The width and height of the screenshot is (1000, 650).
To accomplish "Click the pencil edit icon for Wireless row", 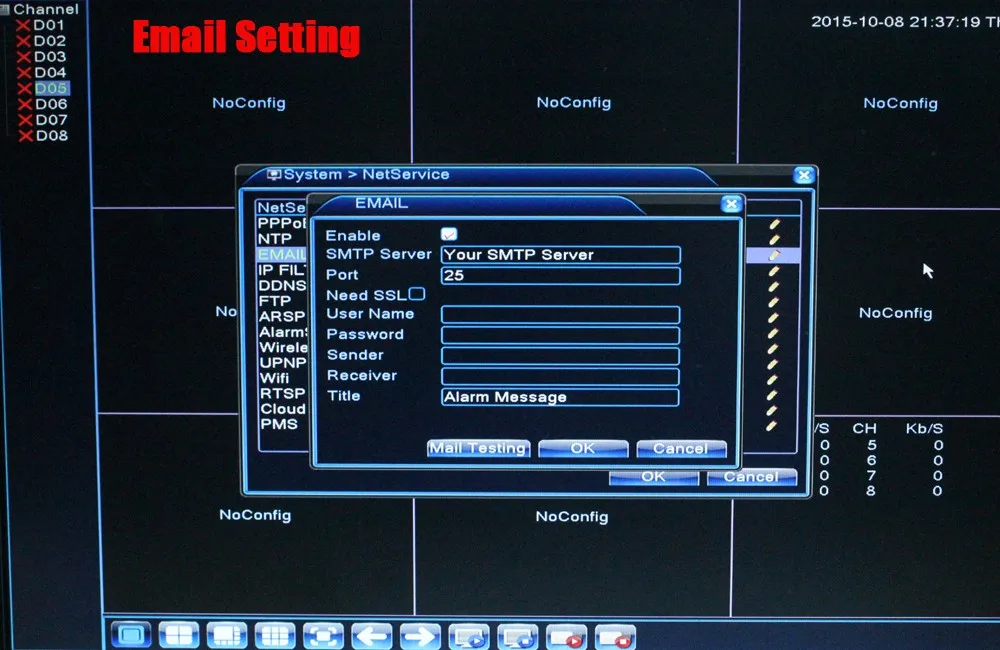I will [773, 348].
